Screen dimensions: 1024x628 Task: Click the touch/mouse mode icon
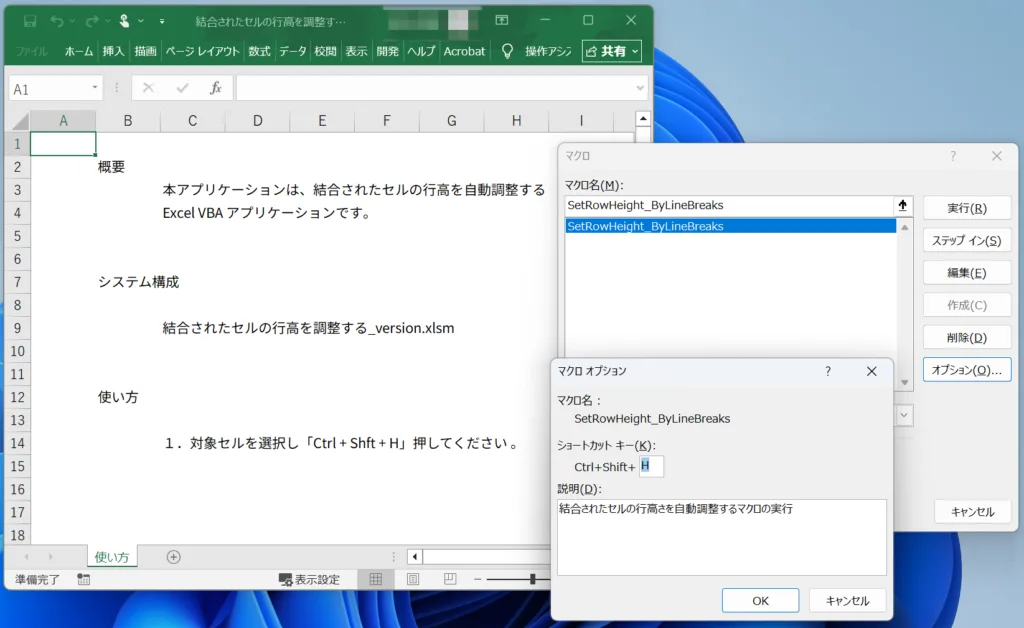[124, 21]
